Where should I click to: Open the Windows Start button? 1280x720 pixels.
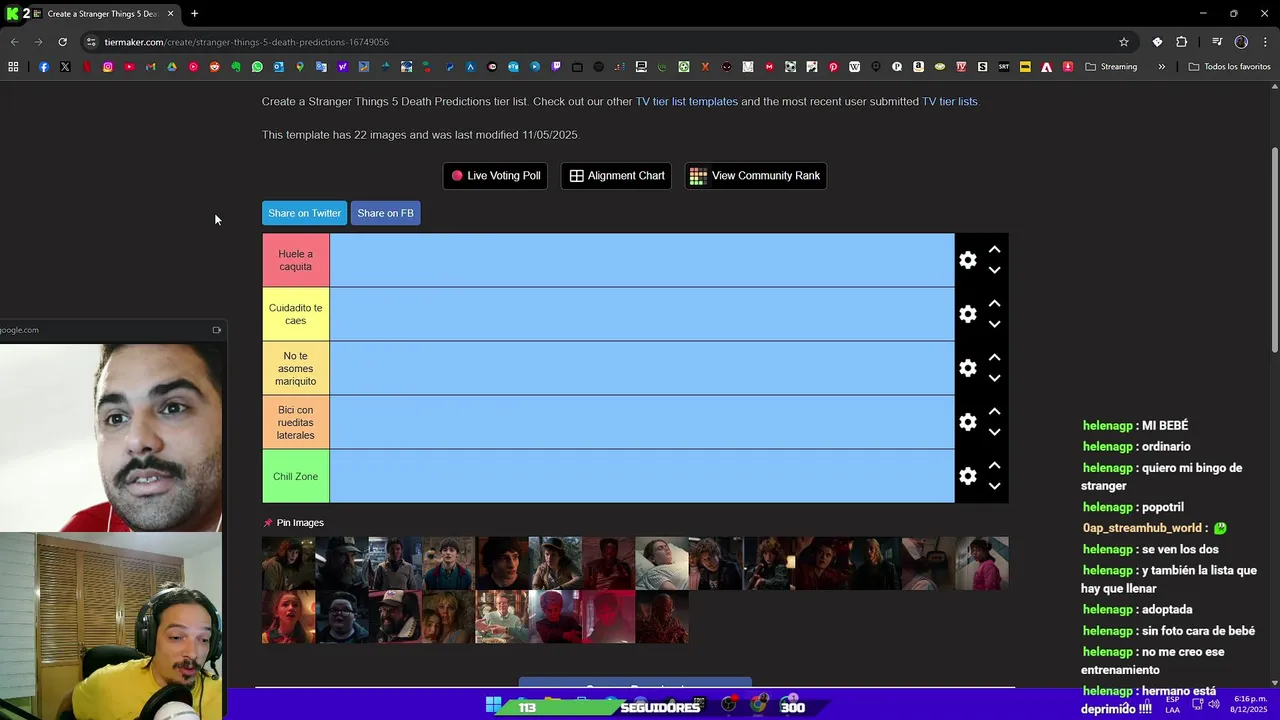[493, 705]
